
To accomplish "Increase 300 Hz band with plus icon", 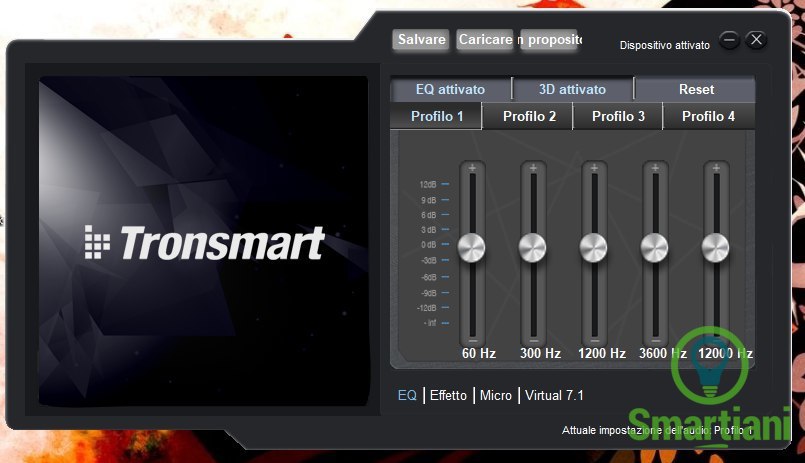I will coord(533,167).
